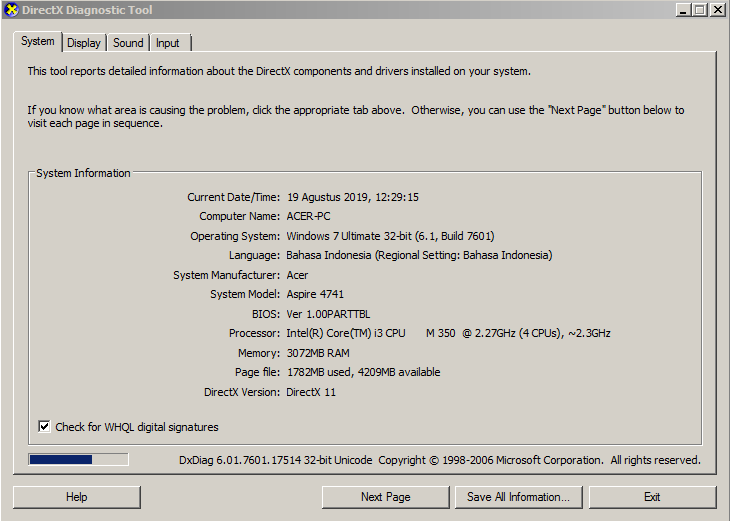Click the system model Aspire 4741
The height and width of the screenshot is (521, 730).
315,294
